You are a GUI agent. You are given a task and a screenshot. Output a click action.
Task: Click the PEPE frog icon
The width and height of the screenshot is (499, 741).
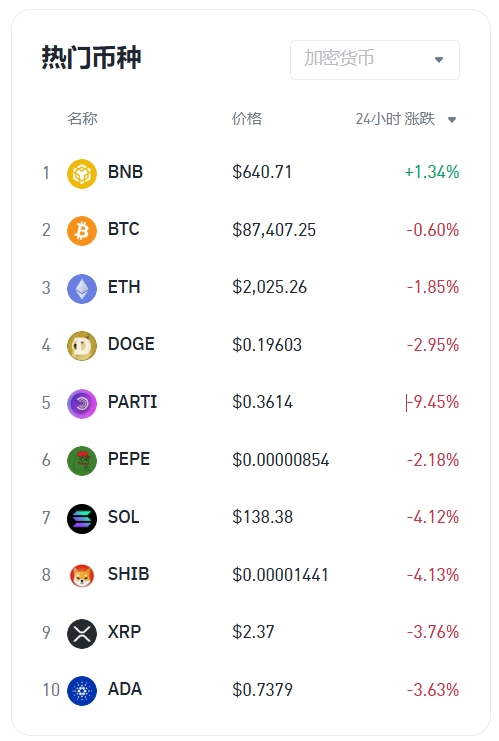(82, 461)
